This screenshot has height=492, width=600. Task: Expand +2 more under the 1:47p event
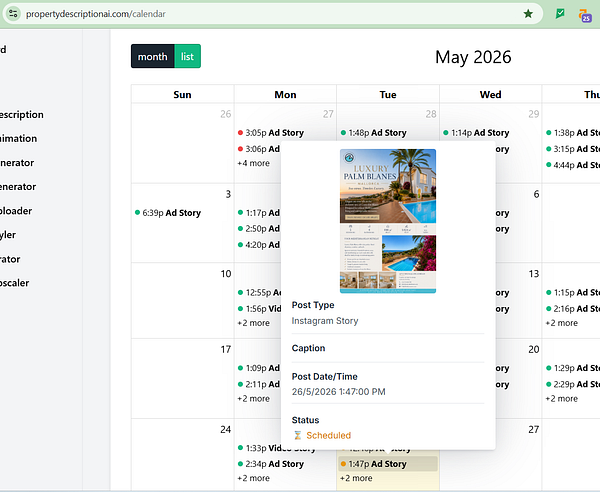[x=356, y=478]
